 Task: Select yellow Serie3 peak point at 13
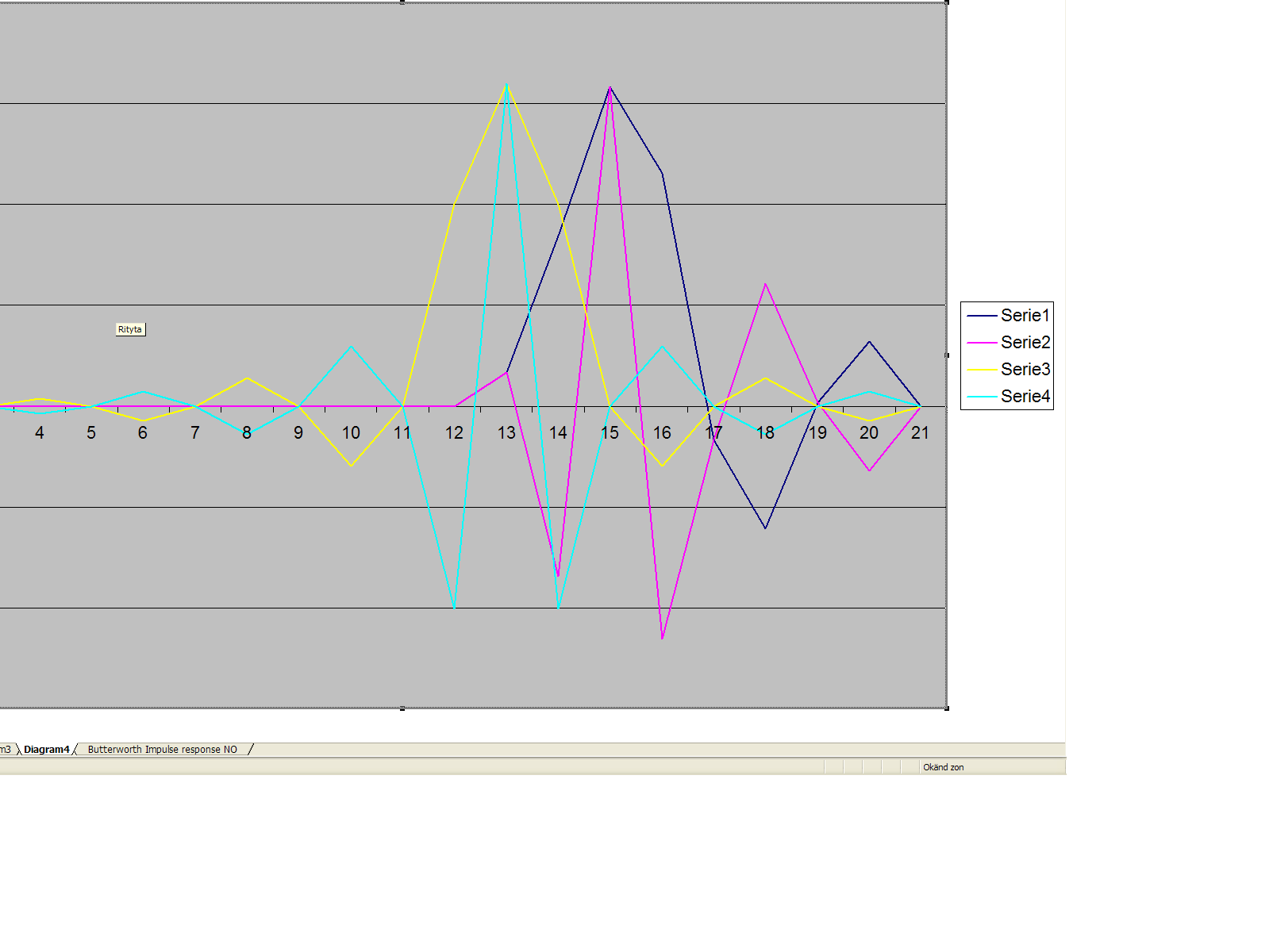coord(506,84)
